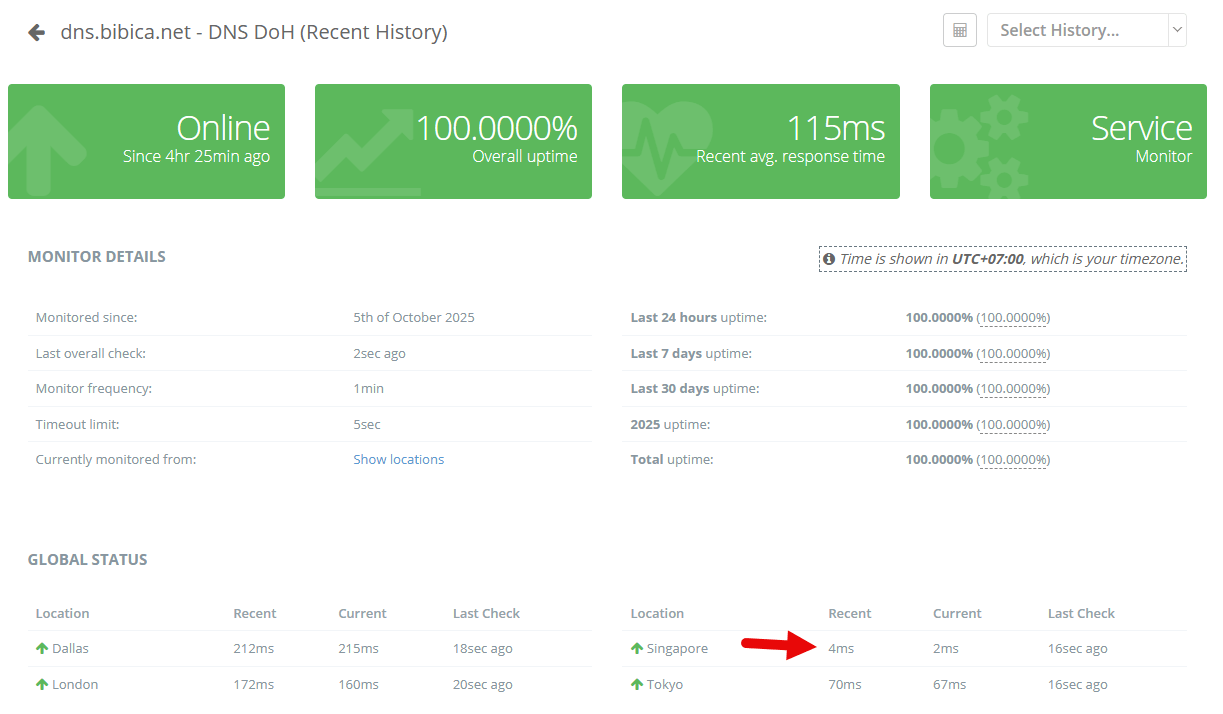Open the Select History dropdown
This screenshot has height=714, width=1223.
[x=1076, y=30]
